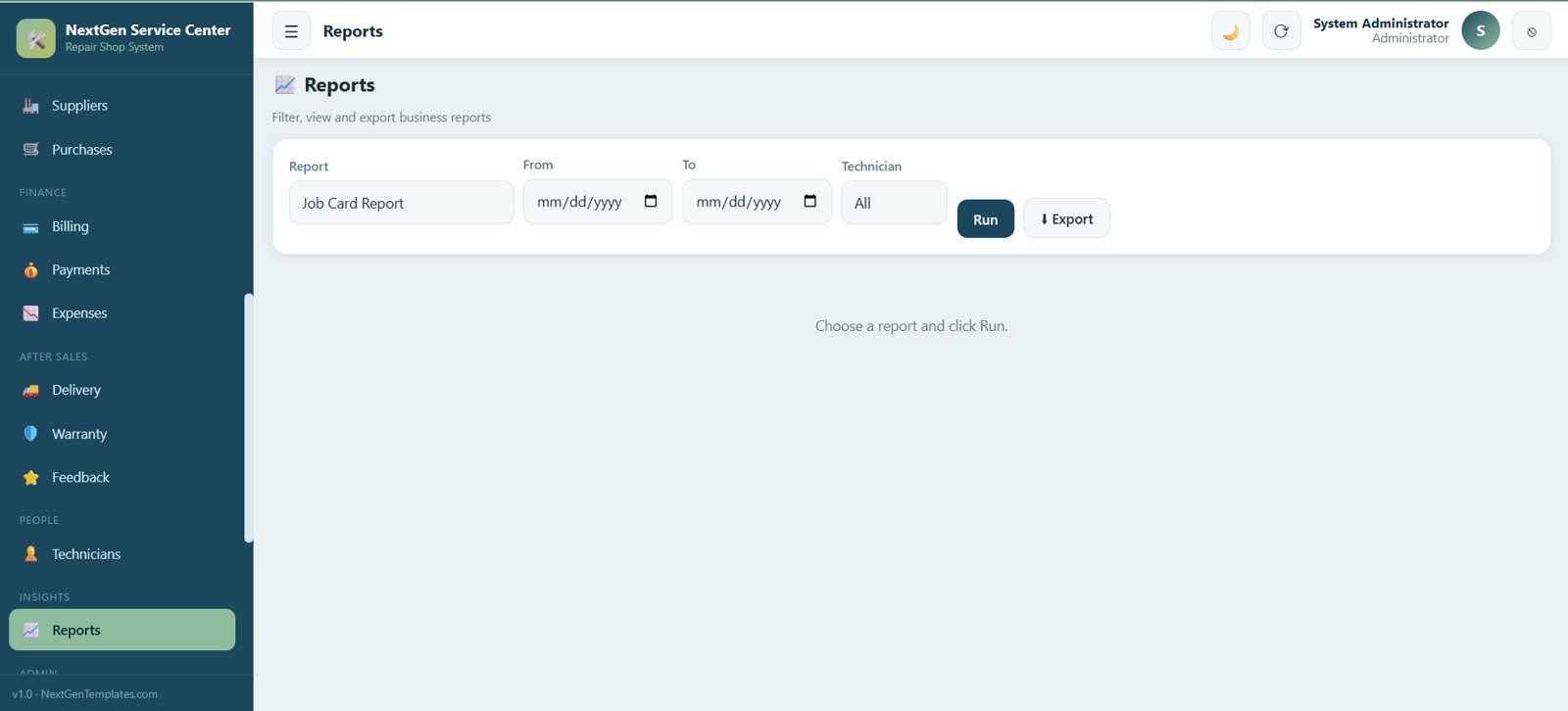Viewport: 1568px width, 711px height.
Task: Click the From date input field
Action: (598, 202)
